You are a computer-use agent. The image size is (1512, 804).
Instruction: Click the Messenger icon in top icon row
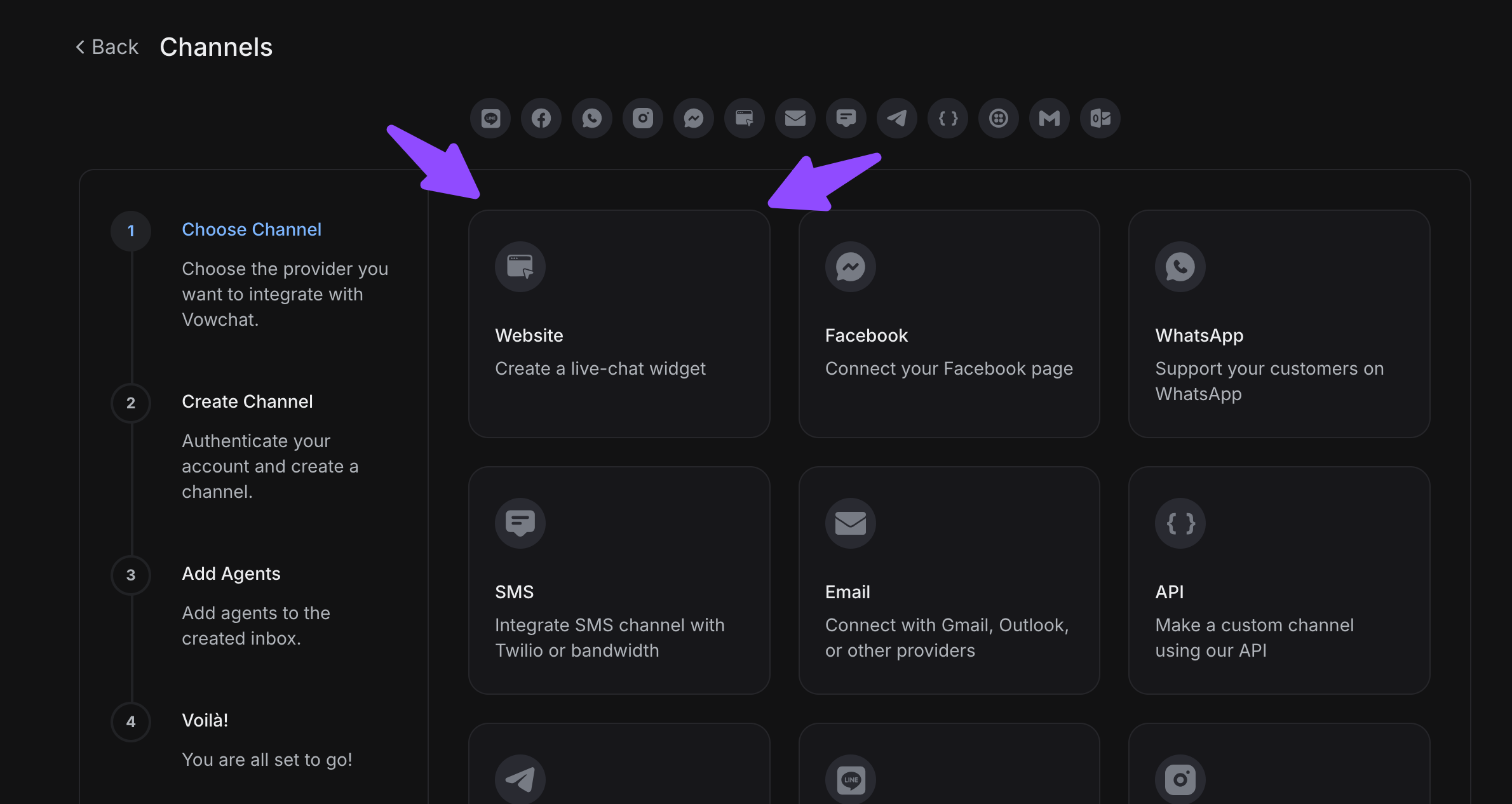point(694,118)
